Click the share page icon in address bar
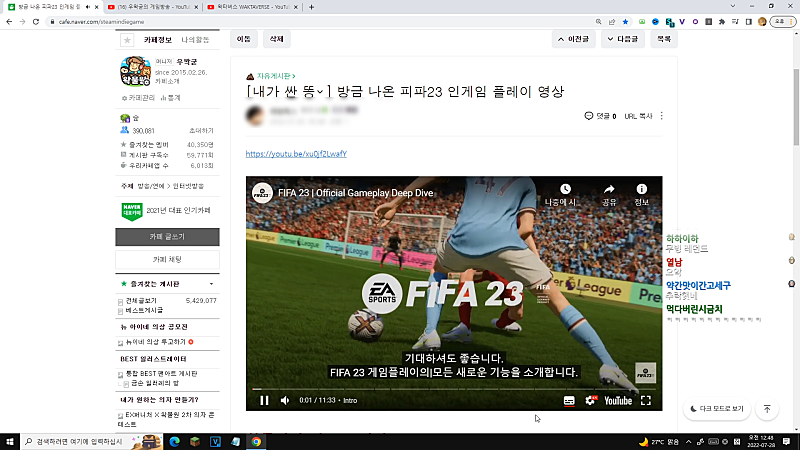The width and height of the screenshot is (800, 450). [612, 22]
